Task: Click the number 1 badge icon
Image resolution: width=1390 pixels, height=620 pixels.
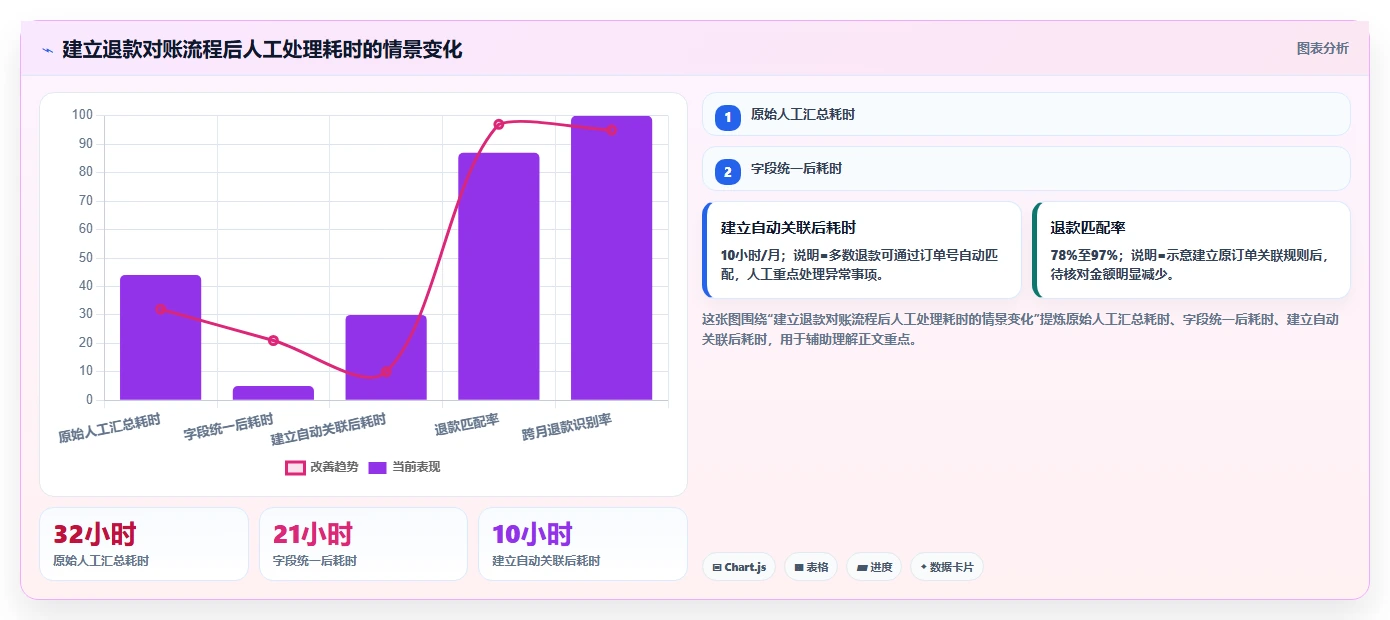Action: (x=728, y=117)
